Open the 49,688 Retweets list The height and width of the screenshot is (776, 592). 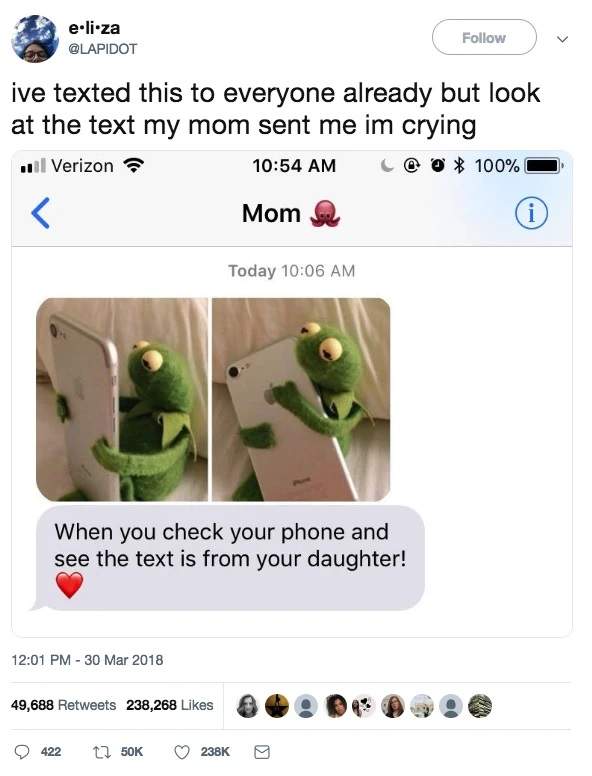[x=63, y=705]
